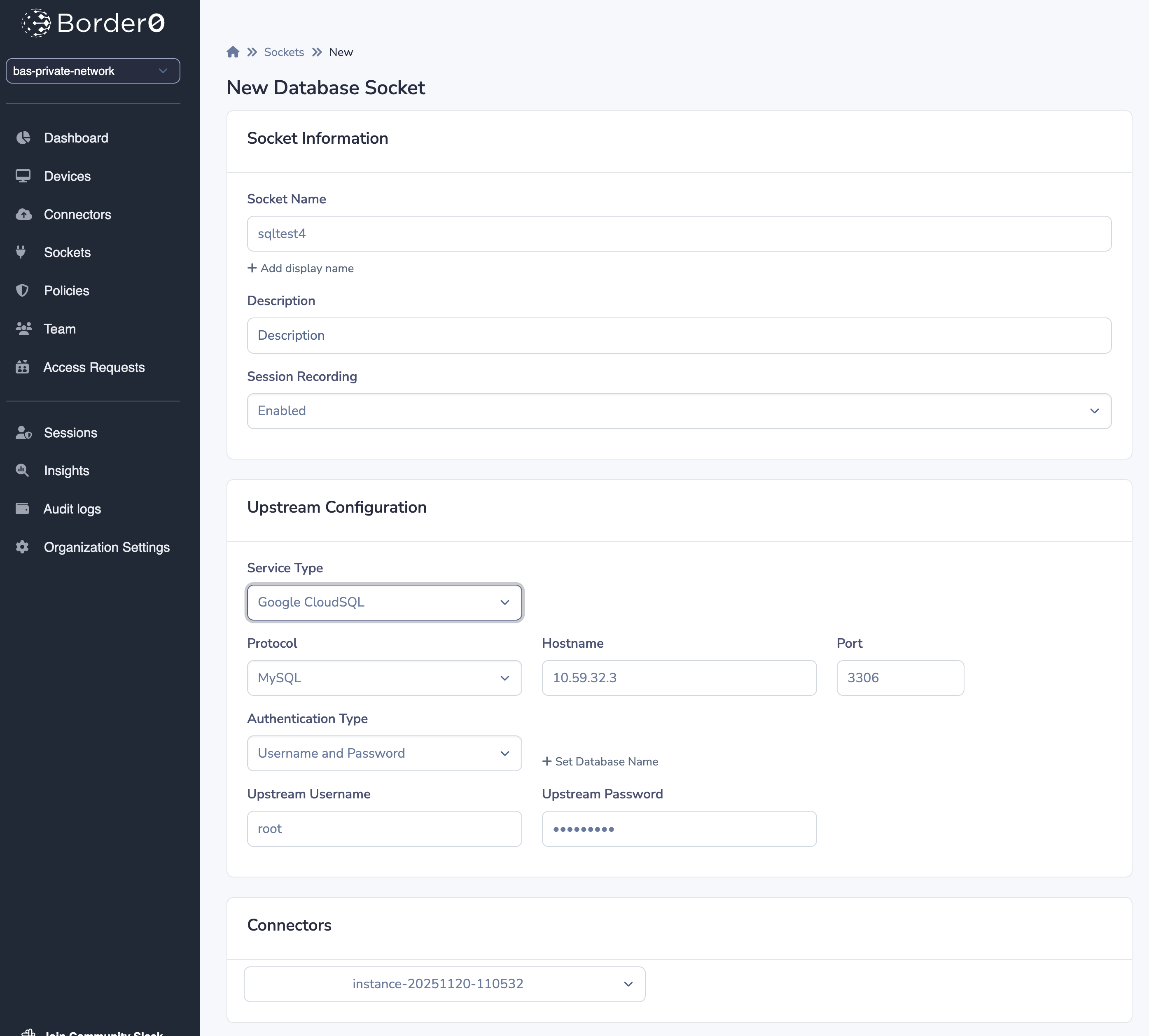Click the Border0 logo
Image resolution: width=1149 pixels, height=1036 pixels.
click(x=93, y=23)
